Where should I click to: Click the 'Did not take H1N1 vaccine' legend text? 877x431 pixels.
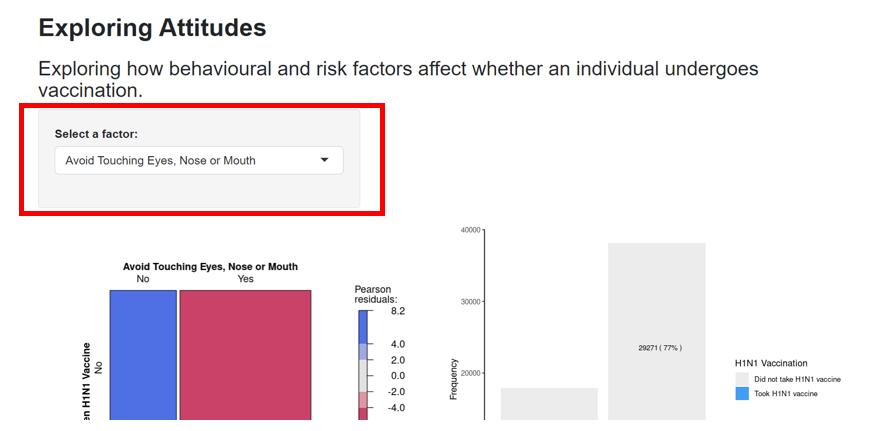(x=797, y=380)
